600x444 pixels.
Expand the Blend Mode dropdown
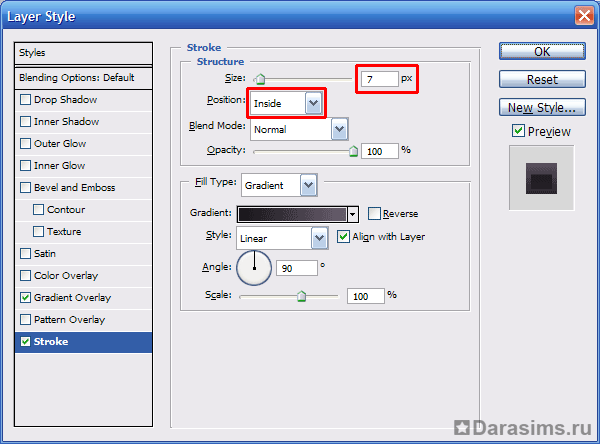pos(339,129)
